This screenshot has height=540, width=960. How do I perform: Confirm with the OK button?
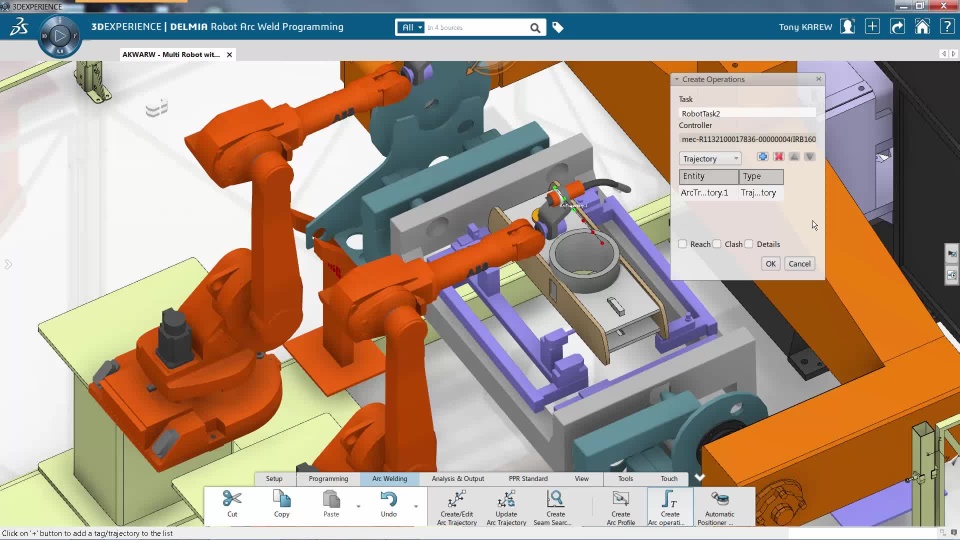(770, 264)
